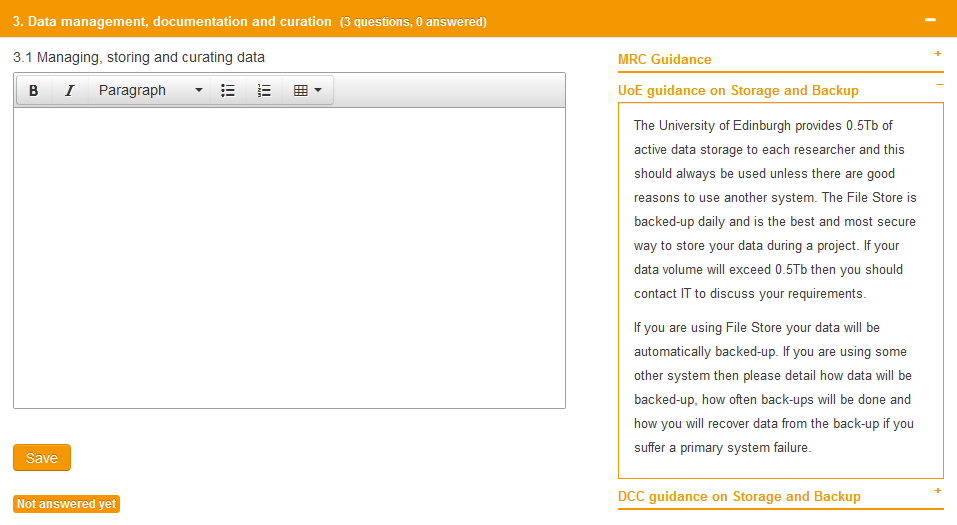Toggle bold formatting in the editor
957x525 pixels.
(x=34, y=91)
